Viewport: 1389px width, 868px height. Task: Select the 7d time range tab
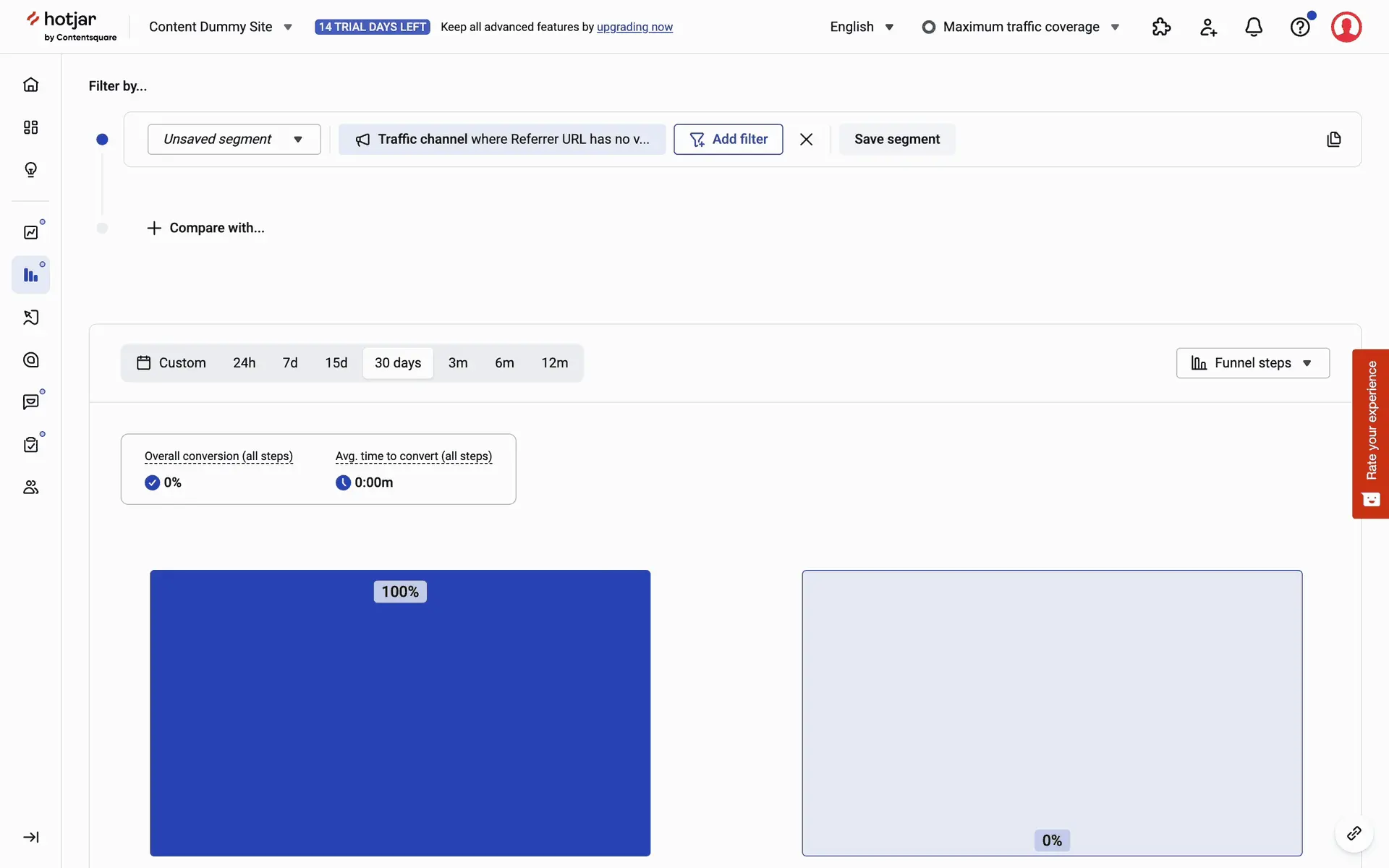click(x=290, y=362)
